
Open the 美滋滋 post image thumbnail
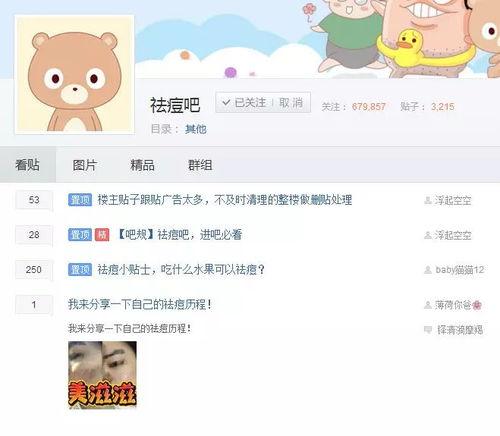tap(102, 375)
